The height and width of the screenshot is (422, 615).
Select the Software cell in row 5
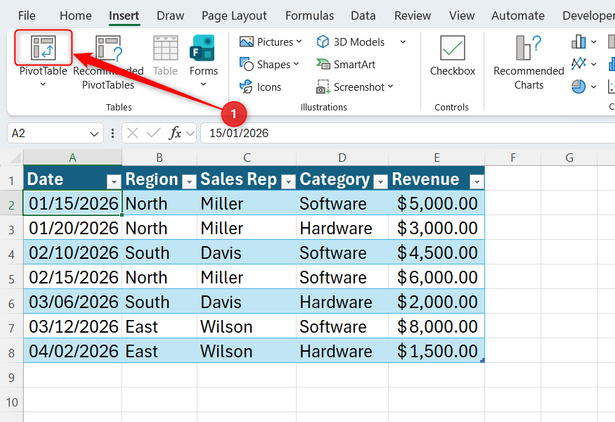(342, 278)
